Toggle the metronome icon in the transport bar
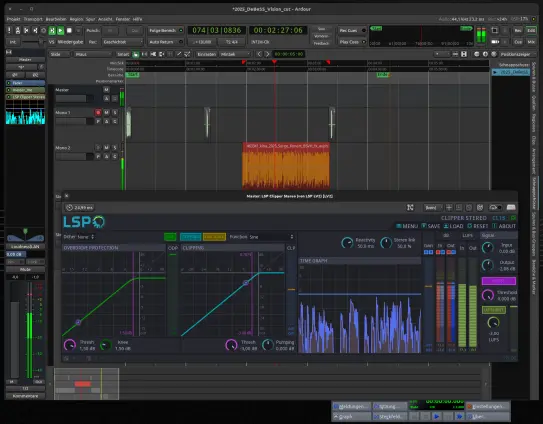 [18, 30]
